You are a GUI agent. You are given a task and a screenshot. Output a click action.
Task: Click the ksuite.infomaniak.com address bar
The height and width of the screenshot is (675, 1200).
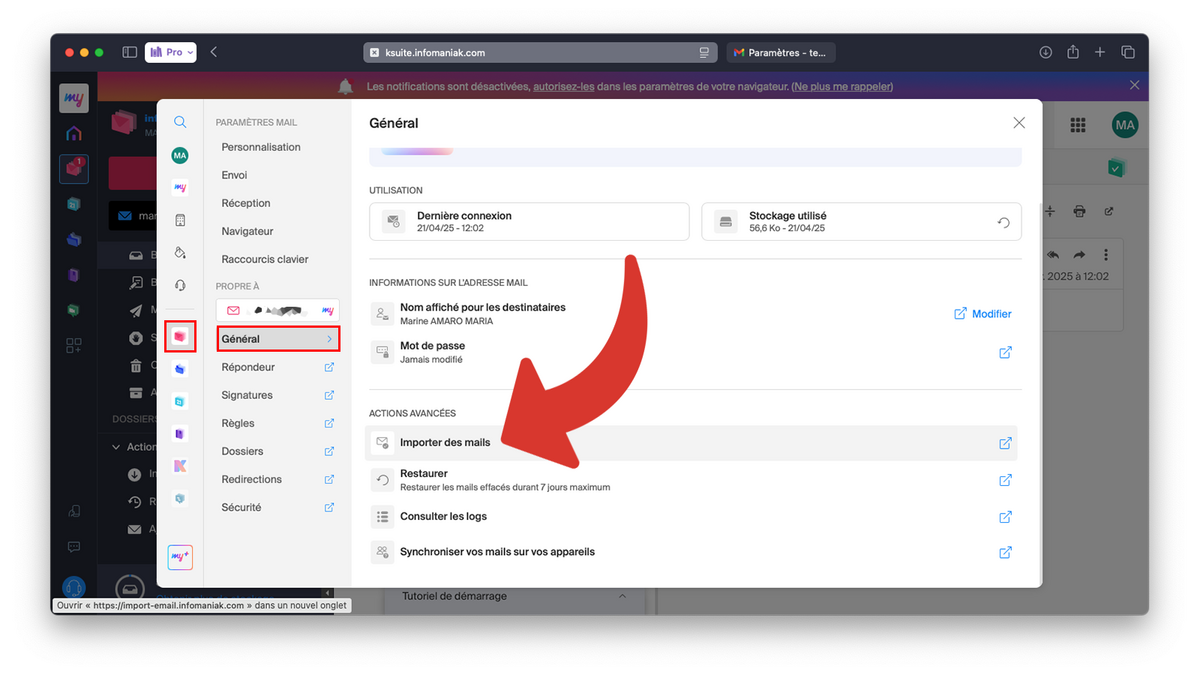540,52
